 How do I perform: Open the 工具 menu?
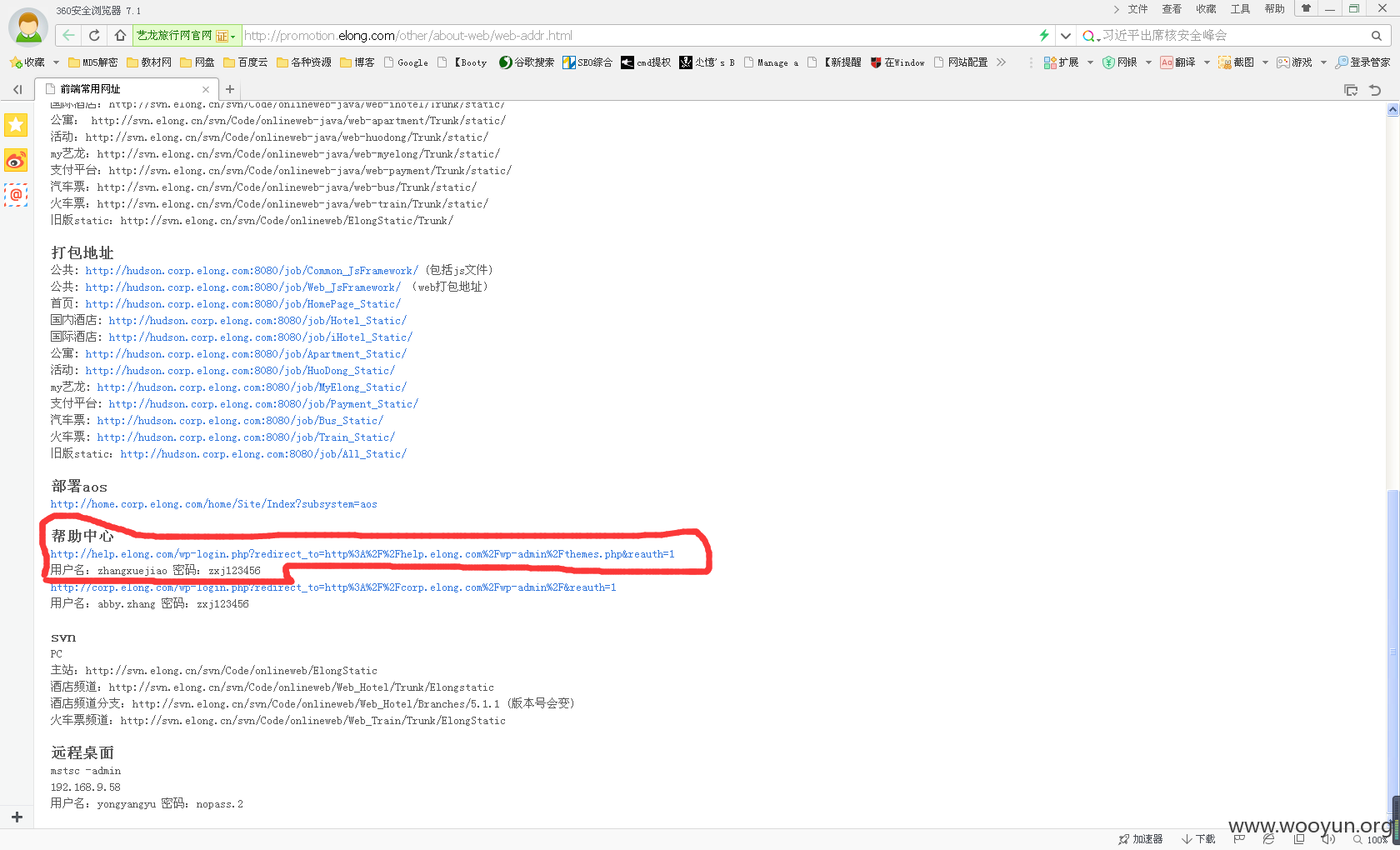pos(1240,9)
